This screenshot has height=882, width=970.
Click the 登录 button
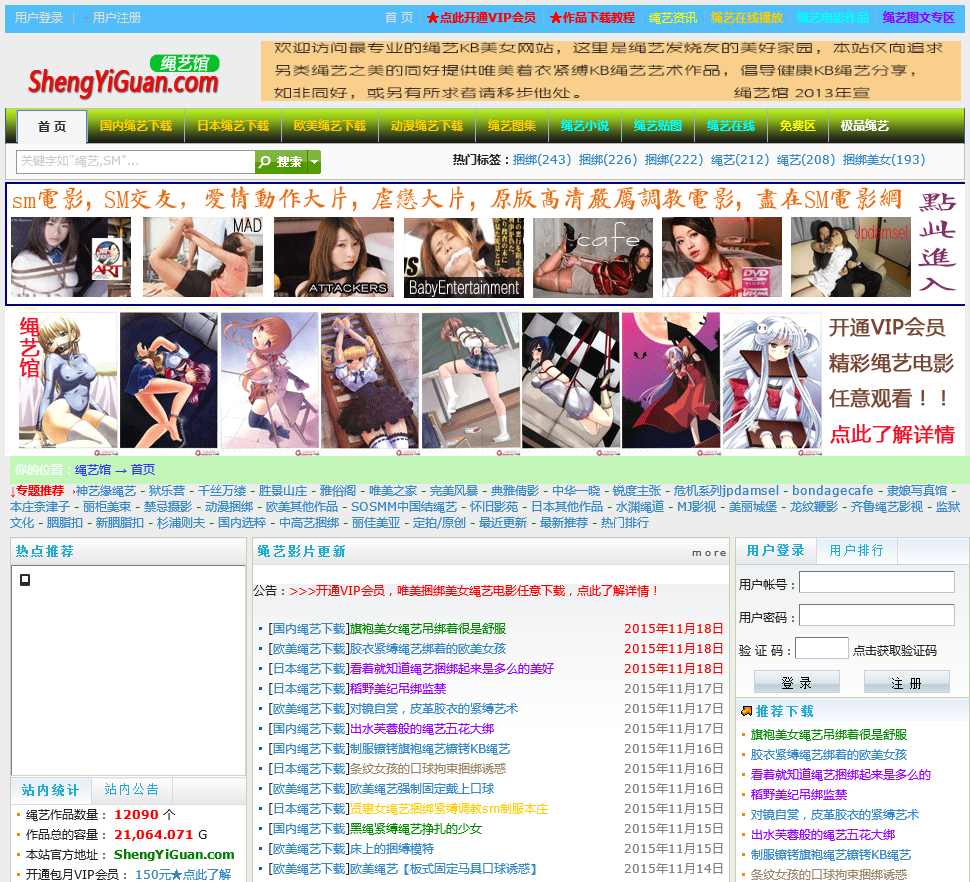click(x=797, y=683)
